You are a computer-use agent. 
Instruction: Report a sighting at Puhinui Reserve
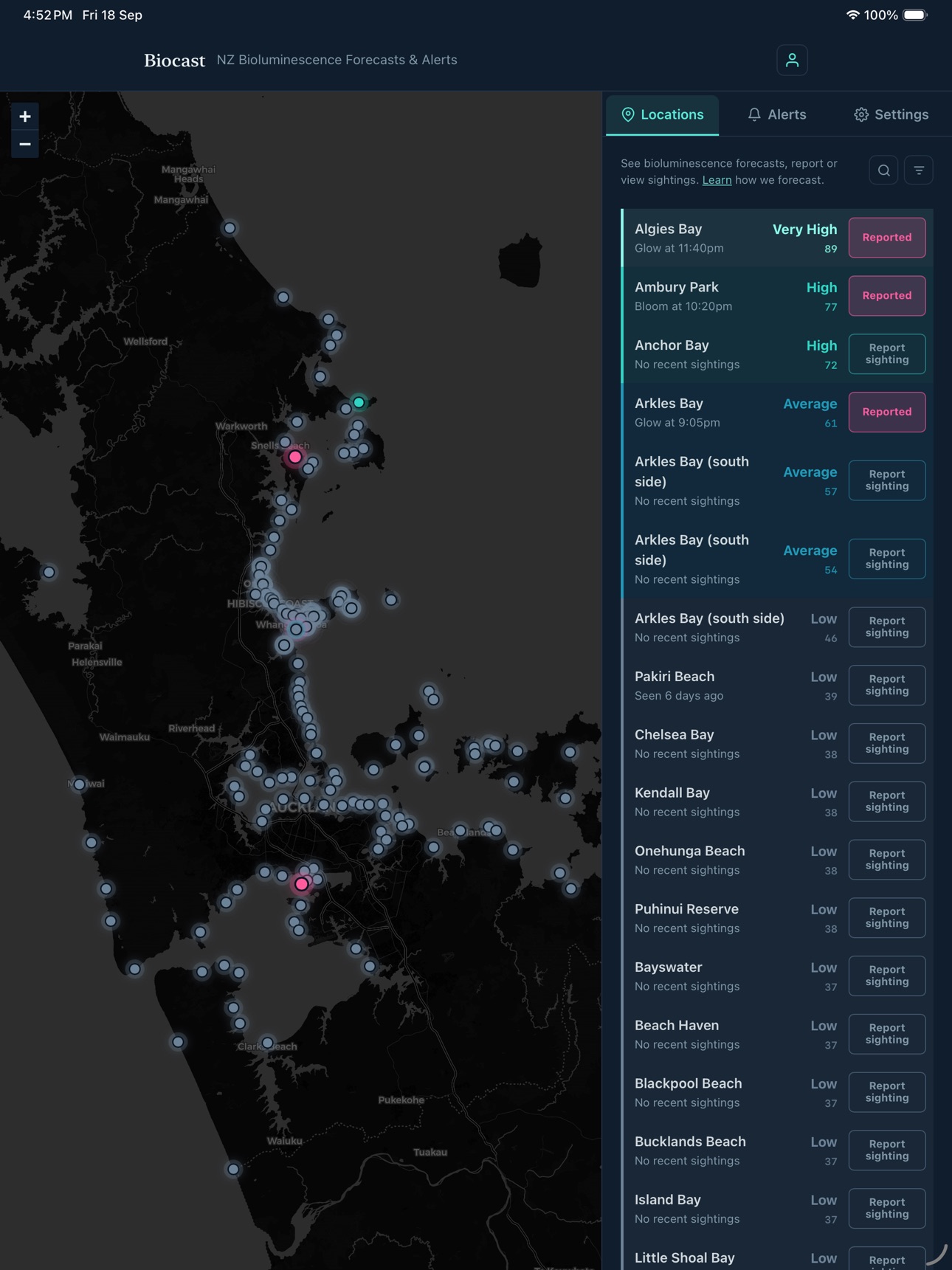[x=887, y=918]
